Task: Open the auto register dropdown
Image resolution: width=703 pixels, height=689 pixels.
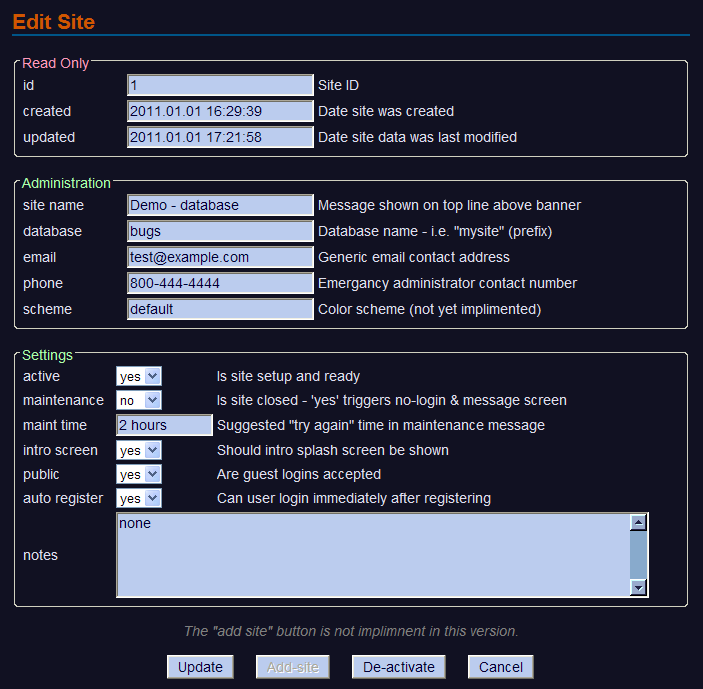Action: [x=139, y=498]
